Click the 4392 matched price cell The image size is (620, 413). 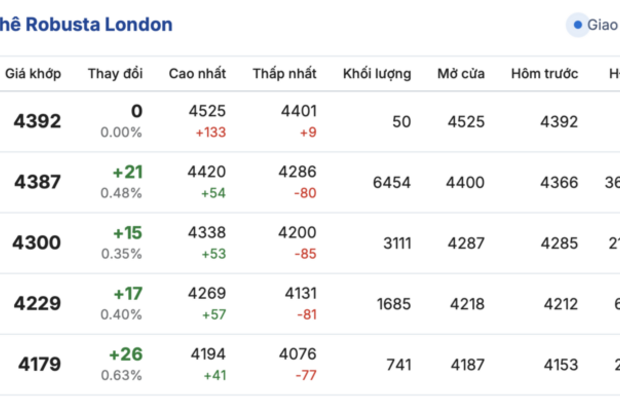coord(37,122)
